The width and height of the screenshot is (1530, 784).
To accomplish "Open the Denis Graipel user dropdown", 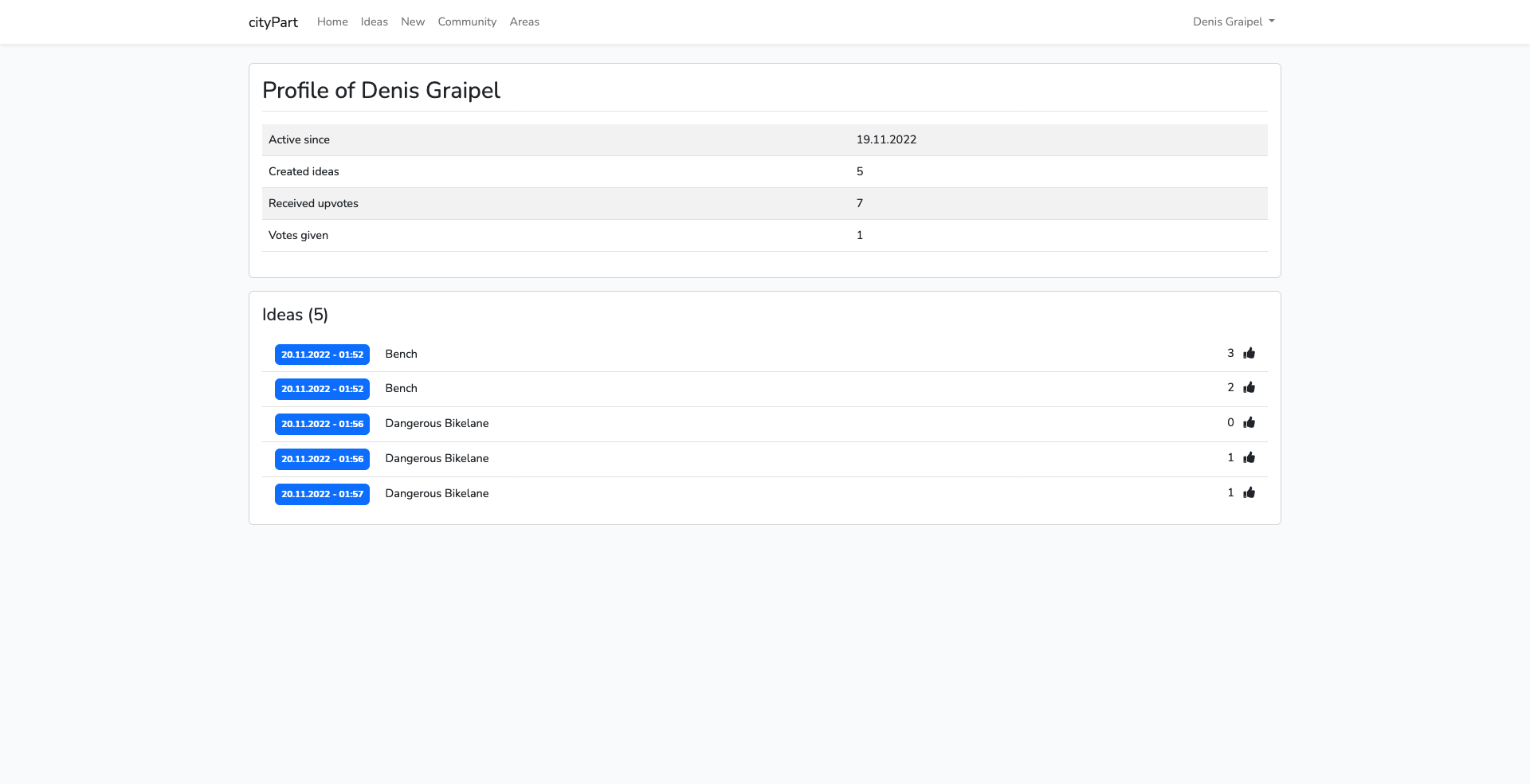I will coord(1234,22).
